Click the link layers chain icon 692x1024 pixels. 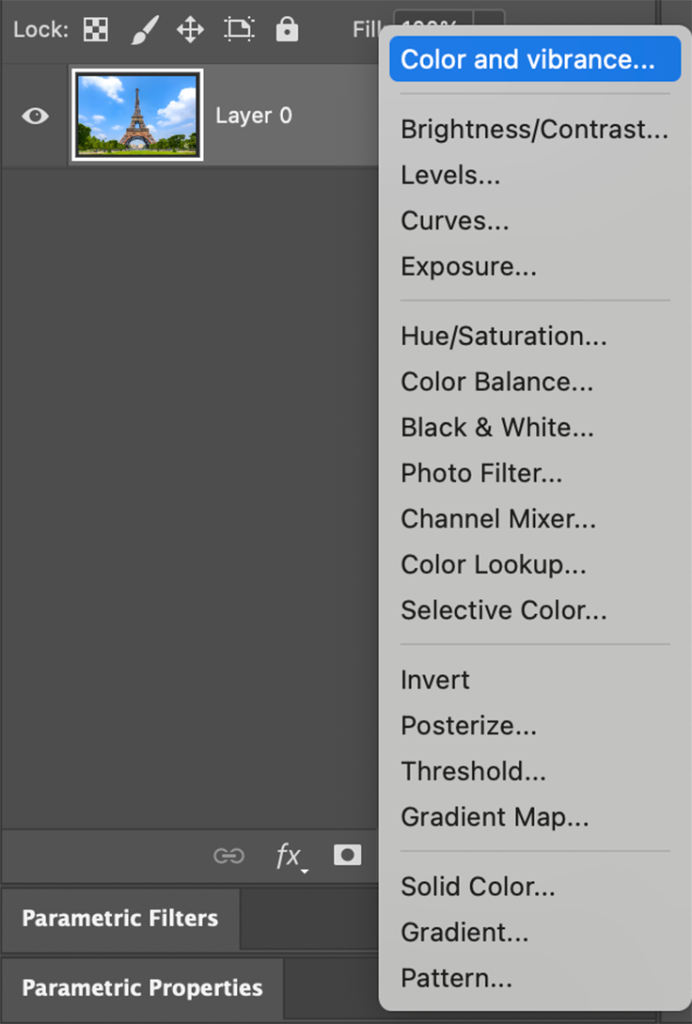click(229, 856)
